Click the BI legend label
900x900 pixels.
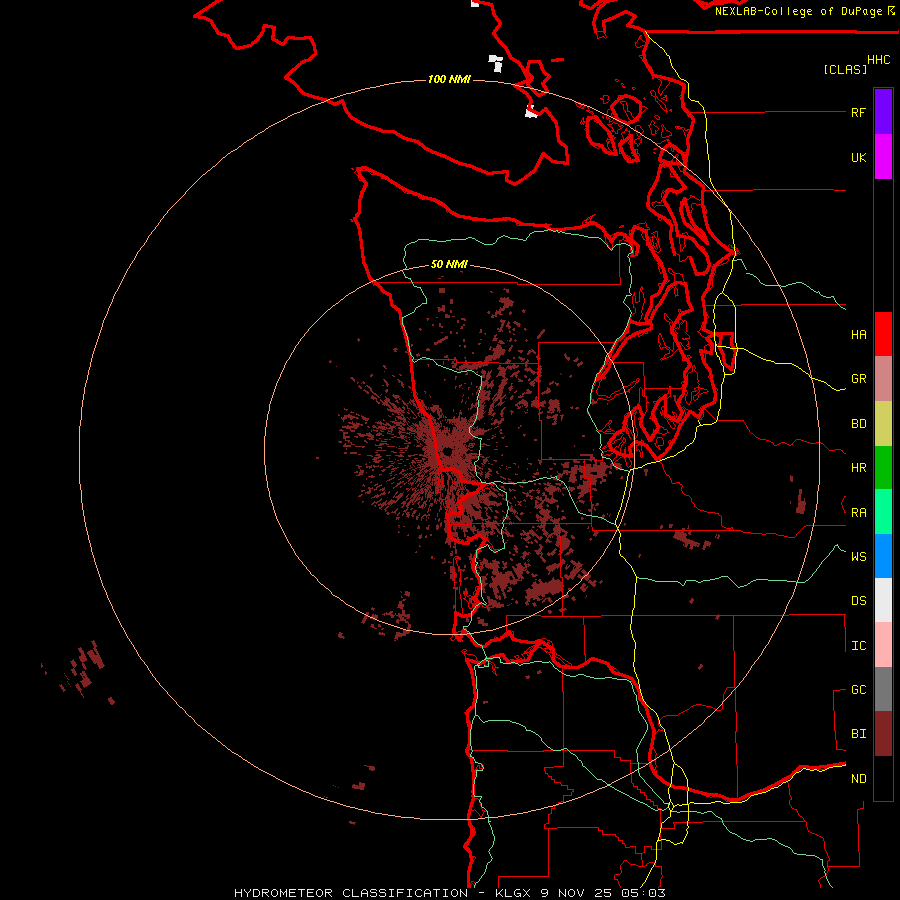pos(858,734)
